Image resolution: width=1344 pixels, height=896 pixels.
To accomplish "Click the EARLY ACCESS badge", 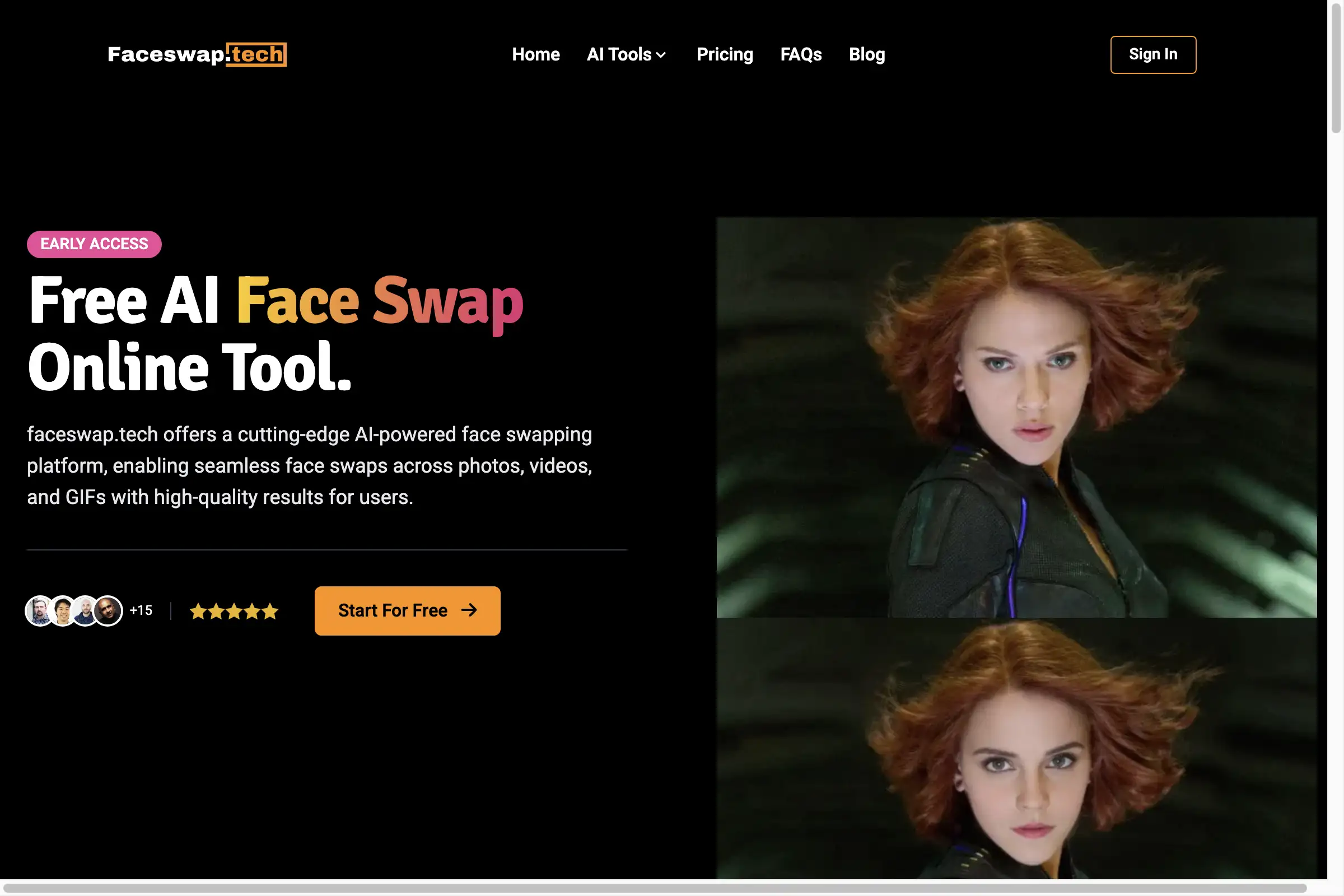I will pyautogui.click(x=94, y=244).
